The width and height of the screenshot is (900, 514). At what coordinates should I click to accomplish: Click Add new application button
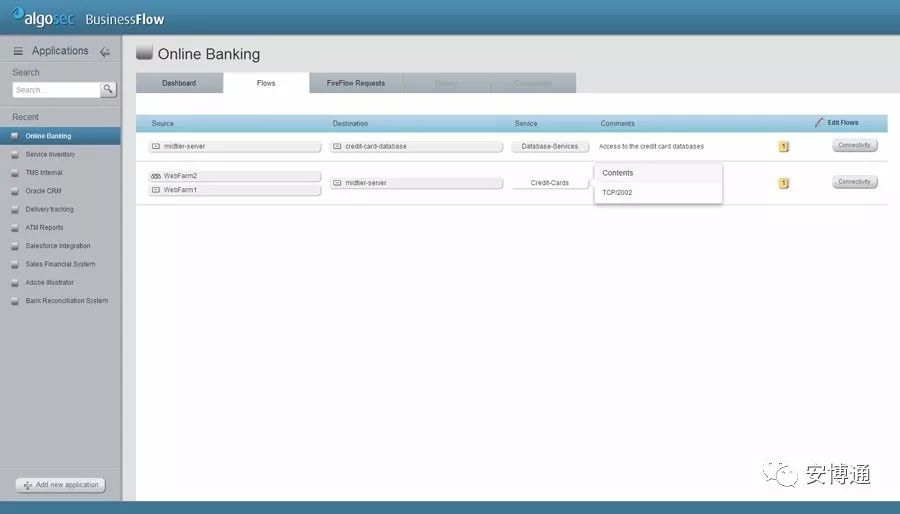tap(60, 485)
